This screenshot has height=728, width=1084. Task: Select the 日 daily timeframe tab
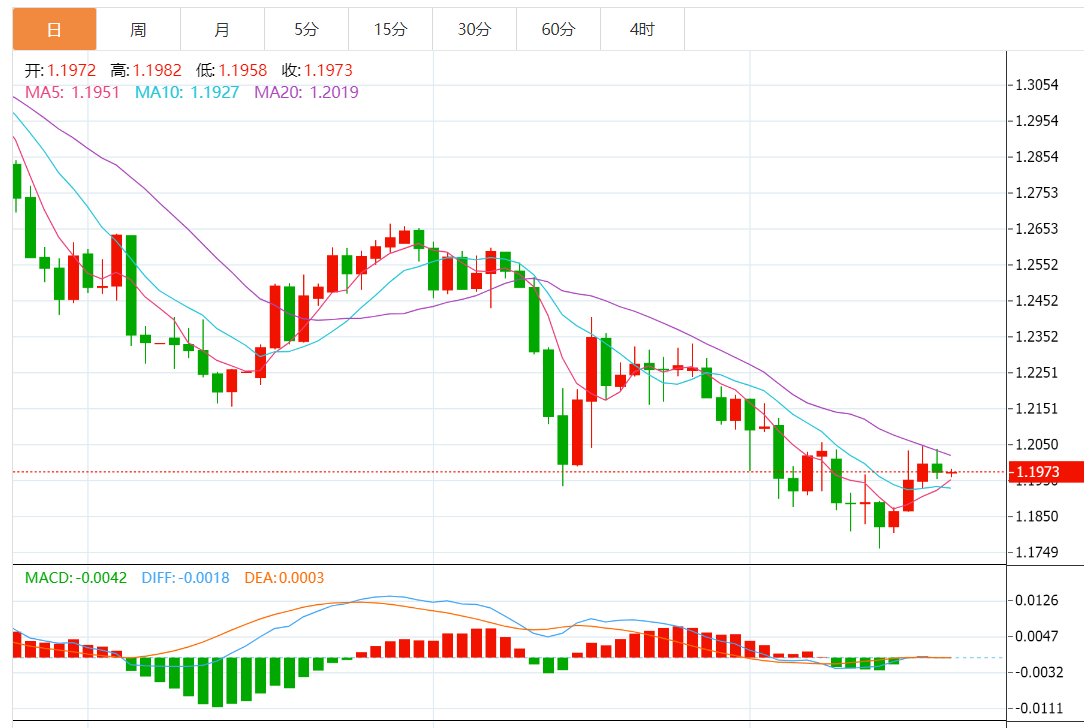55,30
